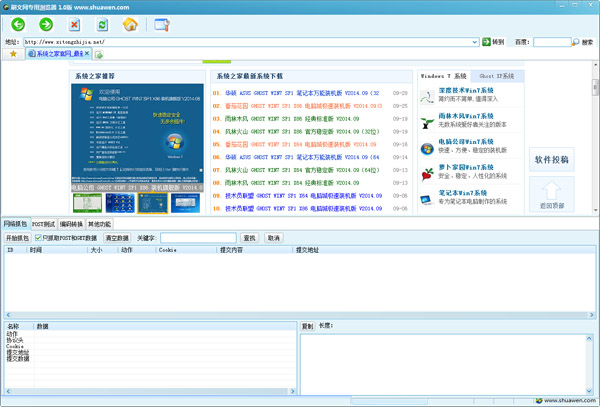
Task: Click the green Forward arrow button
Action: point(46,23)
